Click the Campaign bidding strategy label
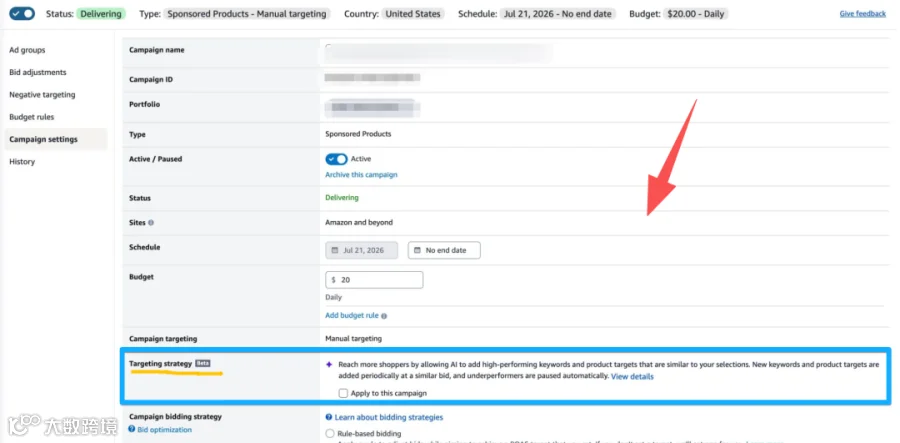The image size is (900, 443). click(x=176, y=417)
